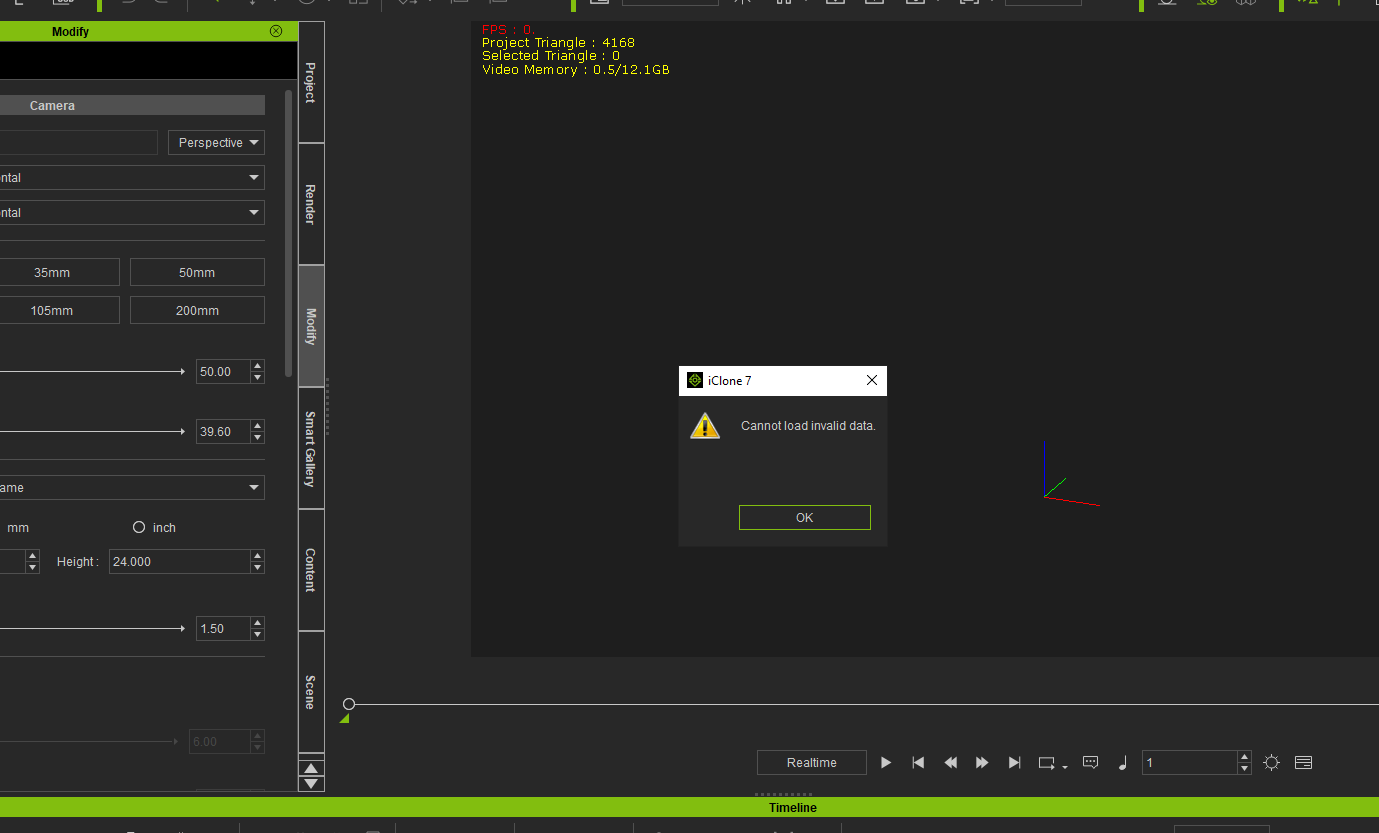Click the 3D axis gizmo in viewport
1379x833 pixels.
coord(1070,474)
